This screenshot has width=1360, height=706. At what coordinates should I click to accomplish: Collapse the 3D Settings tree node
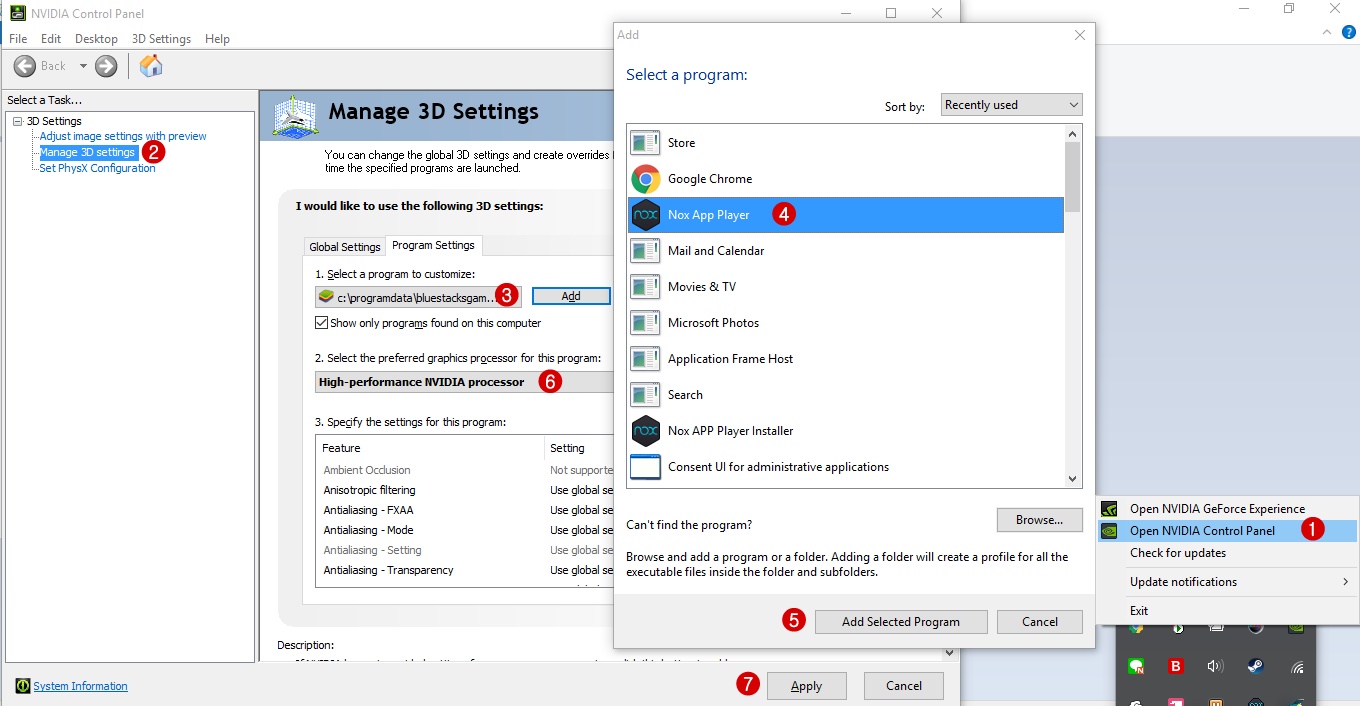tap(17, 121)
